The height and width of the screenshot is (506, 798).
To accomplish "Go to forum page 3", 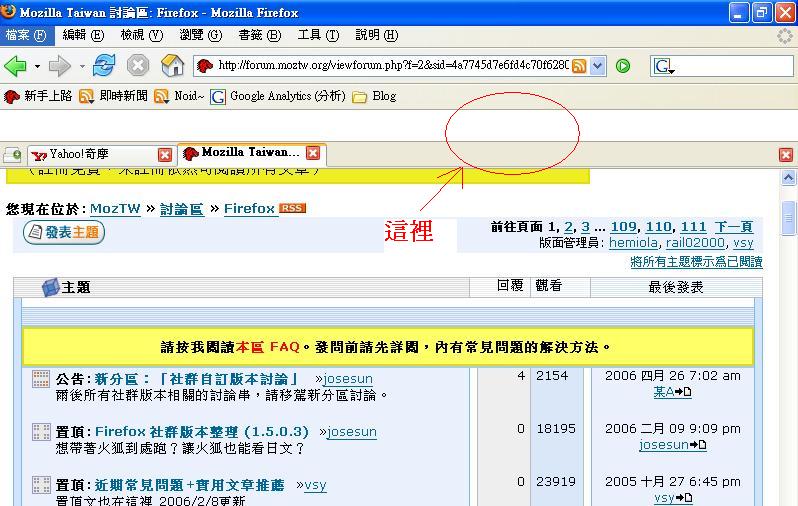I will point(586,227).
